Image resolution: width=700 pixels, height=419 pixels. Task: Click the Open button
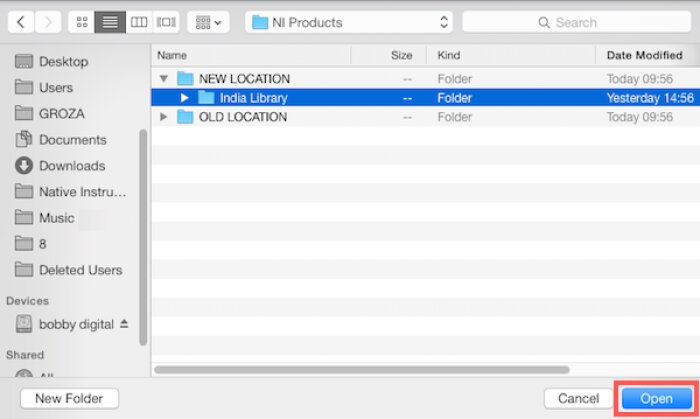[656, 398]
